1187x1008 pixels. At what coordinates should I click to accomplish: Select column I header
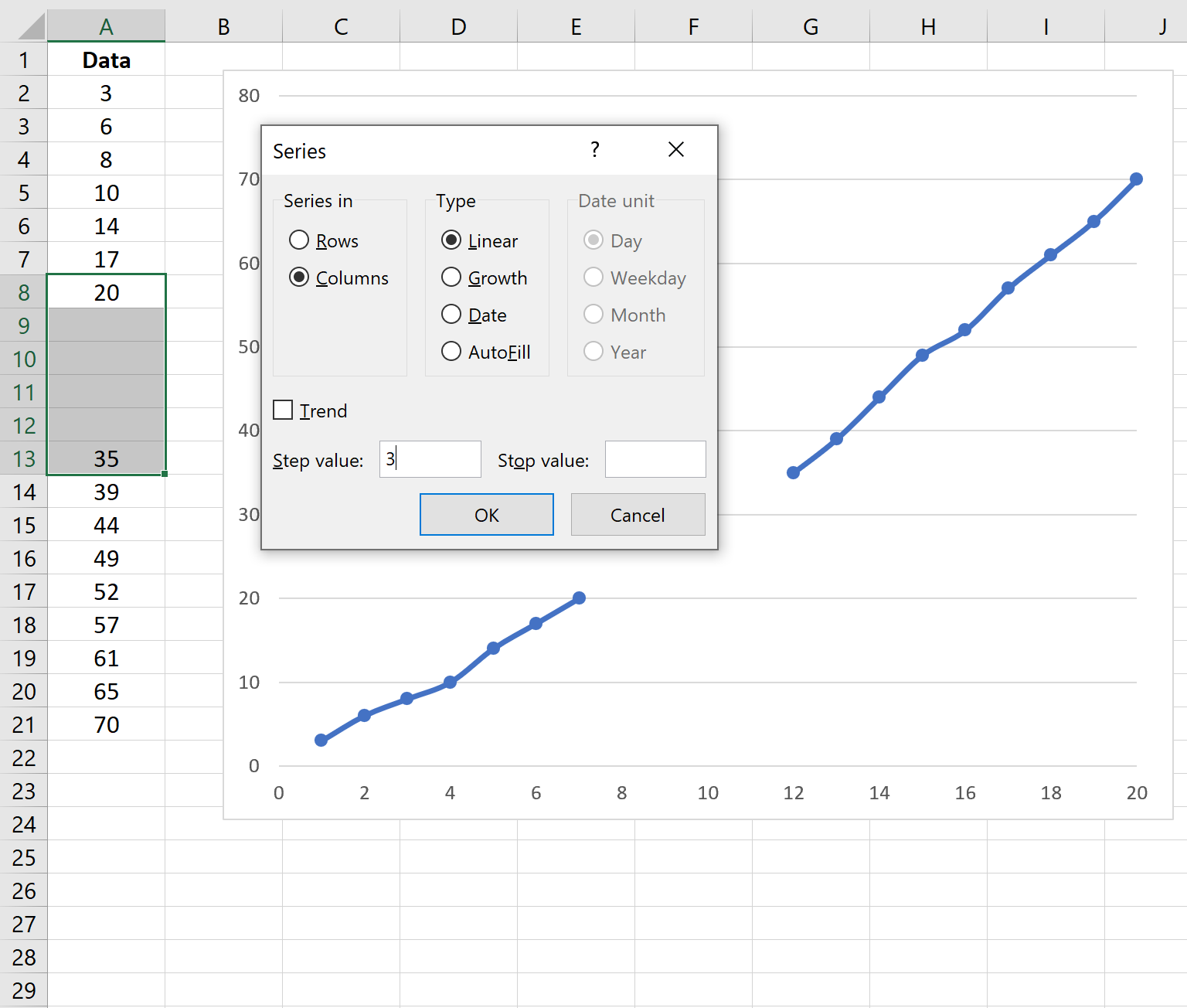pyautogui.click(x=1046, y=27)
